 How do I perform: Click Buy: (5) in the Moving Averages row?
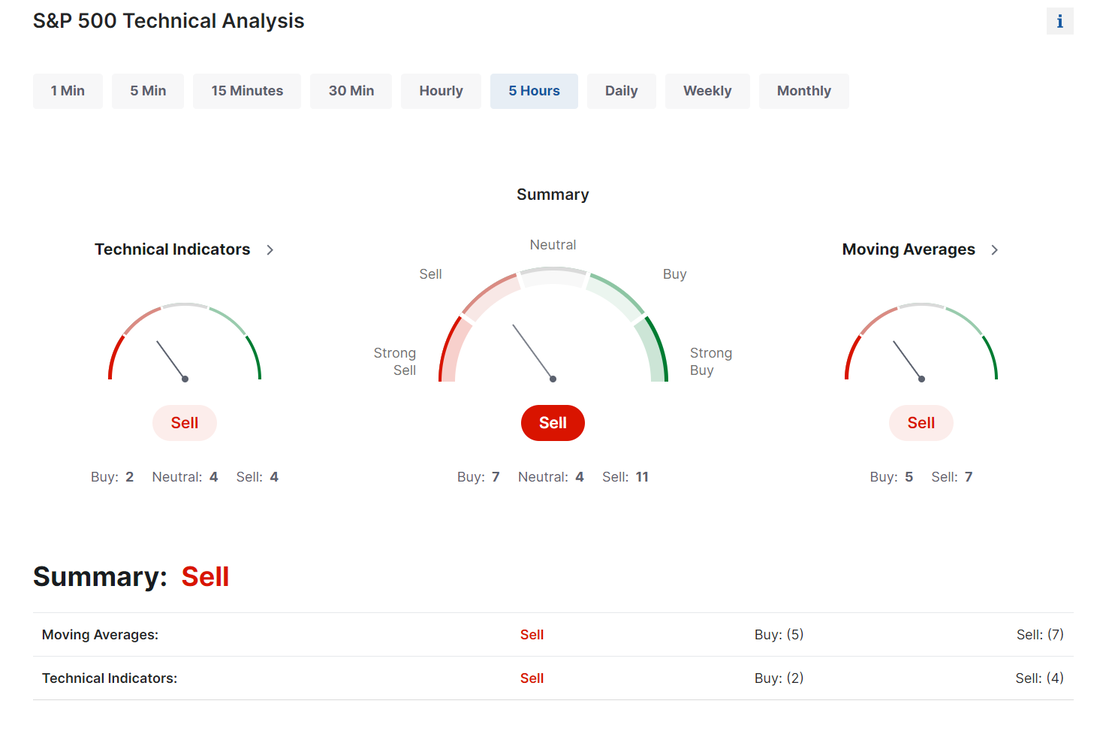pos(779,635)
